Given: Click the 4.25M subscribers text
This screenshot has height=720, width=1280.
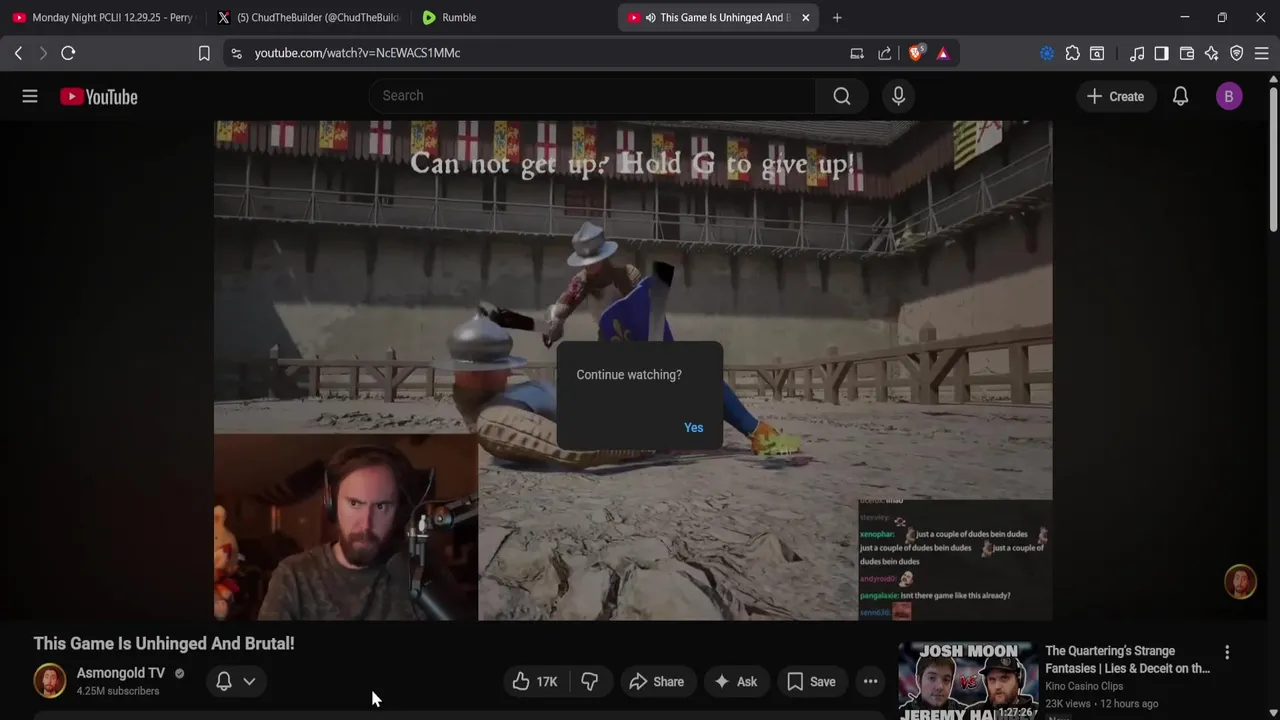Looking at the screenshot, I should (118, 691).
